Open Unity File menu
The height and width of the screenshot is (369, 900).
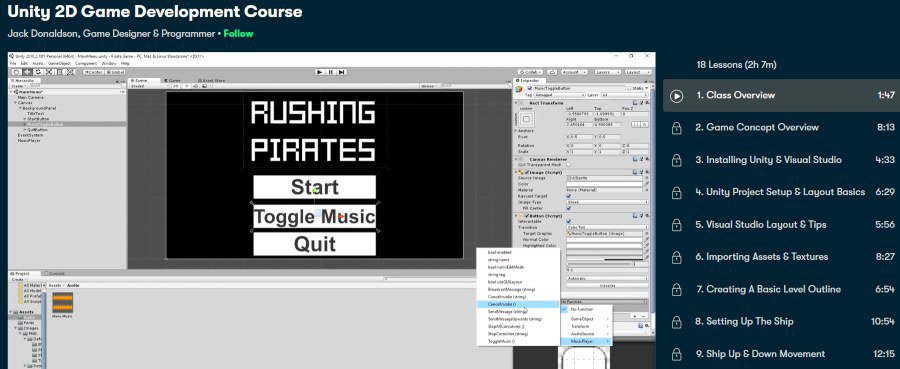coord(13,63)
